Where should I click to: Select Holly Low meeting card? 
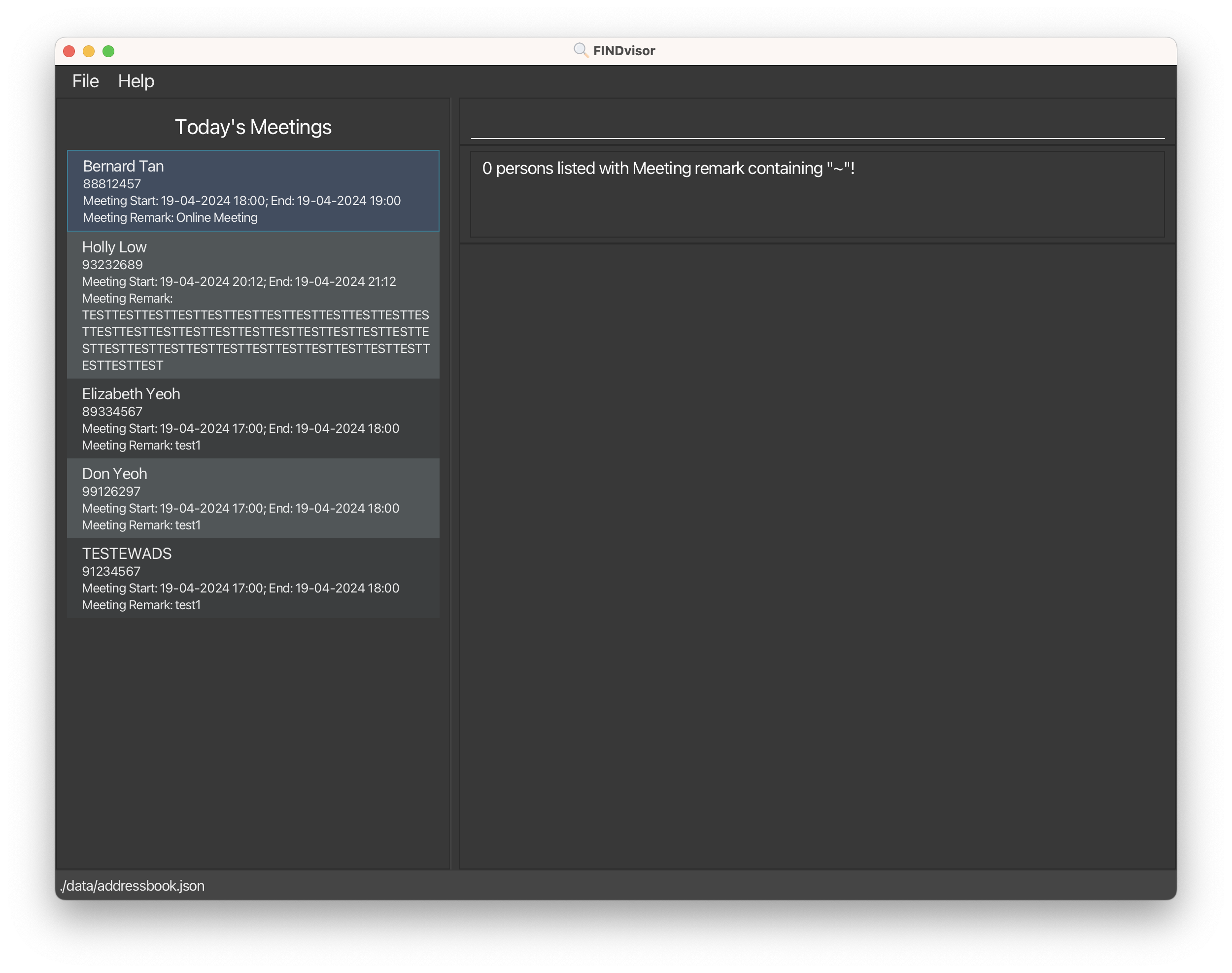tap(253, 305)
